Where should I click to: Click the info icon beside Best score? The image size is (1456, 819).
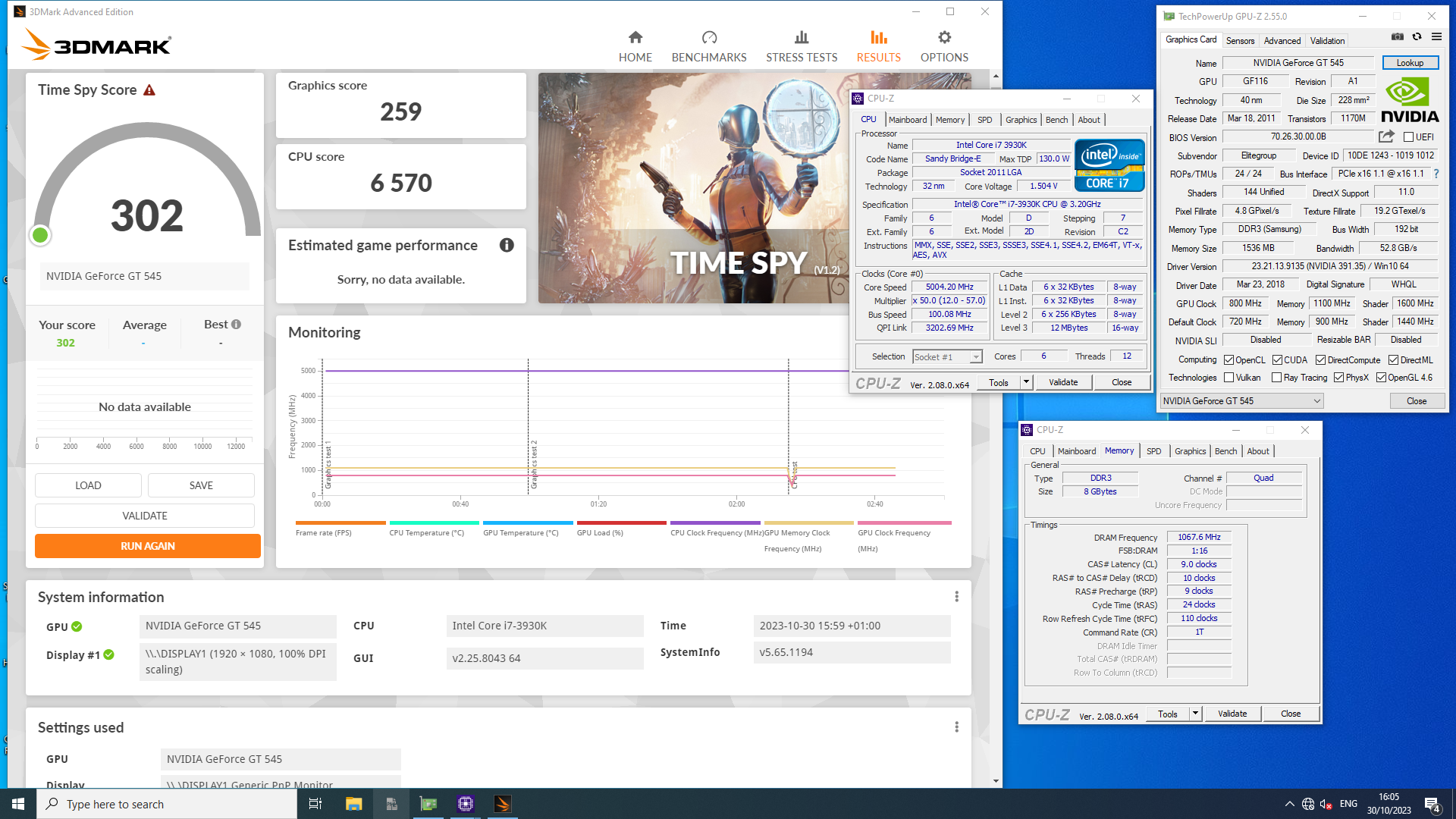[x=237, y=325]
